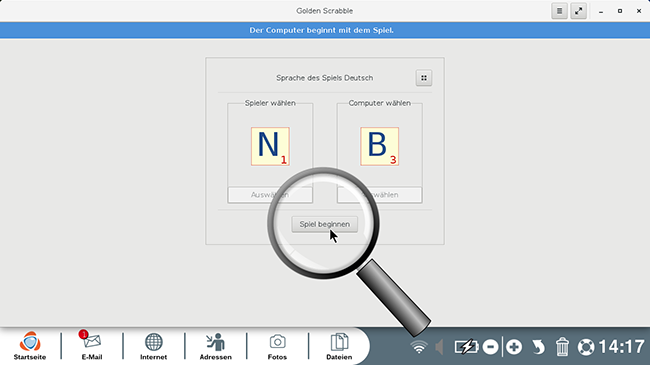Viewport: 650px width, 365px height.
Task: Select the N player tile
Action: tap(270, 146)
